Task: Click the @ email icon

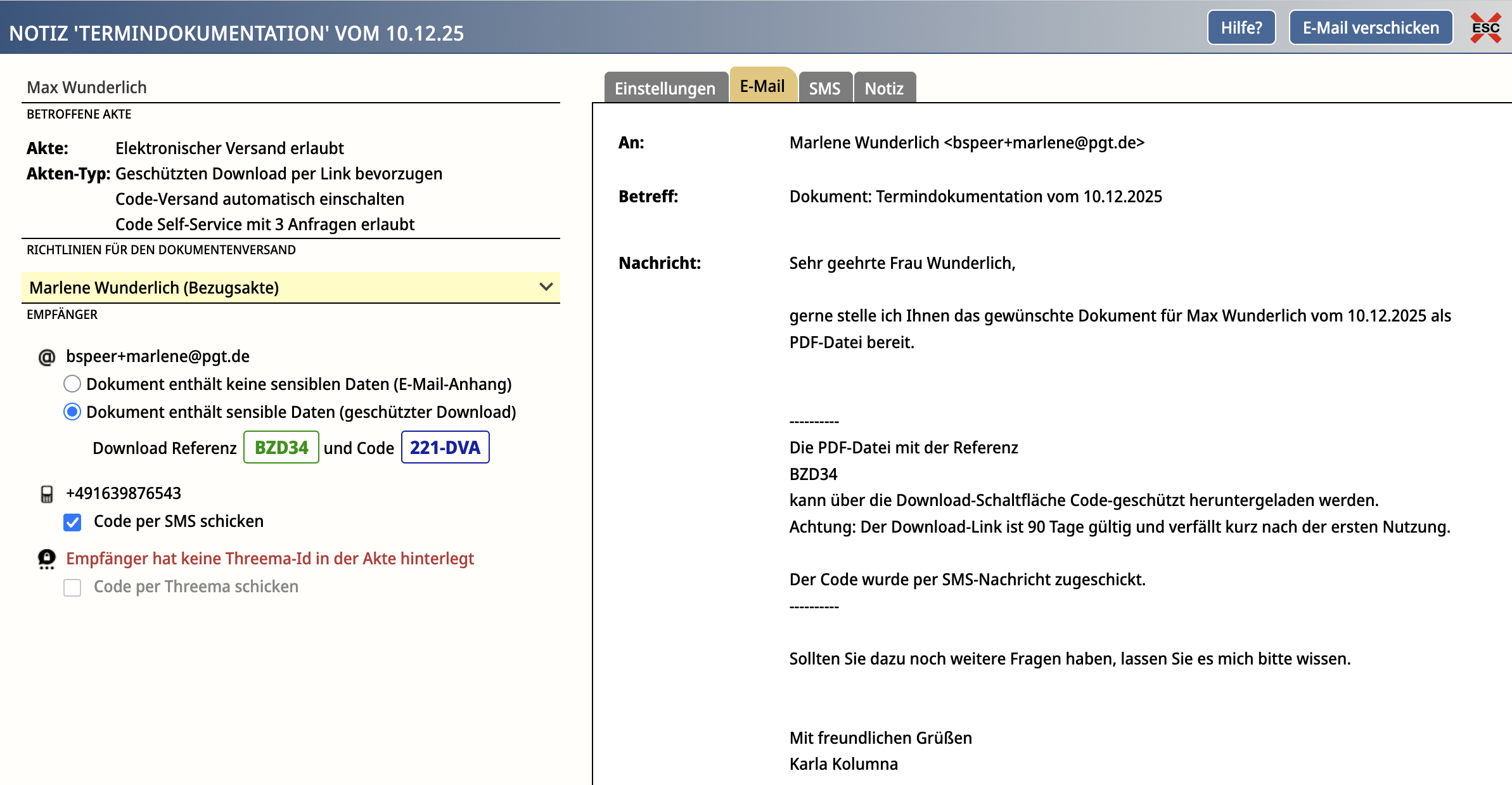Action: click(x=47, y=357)
